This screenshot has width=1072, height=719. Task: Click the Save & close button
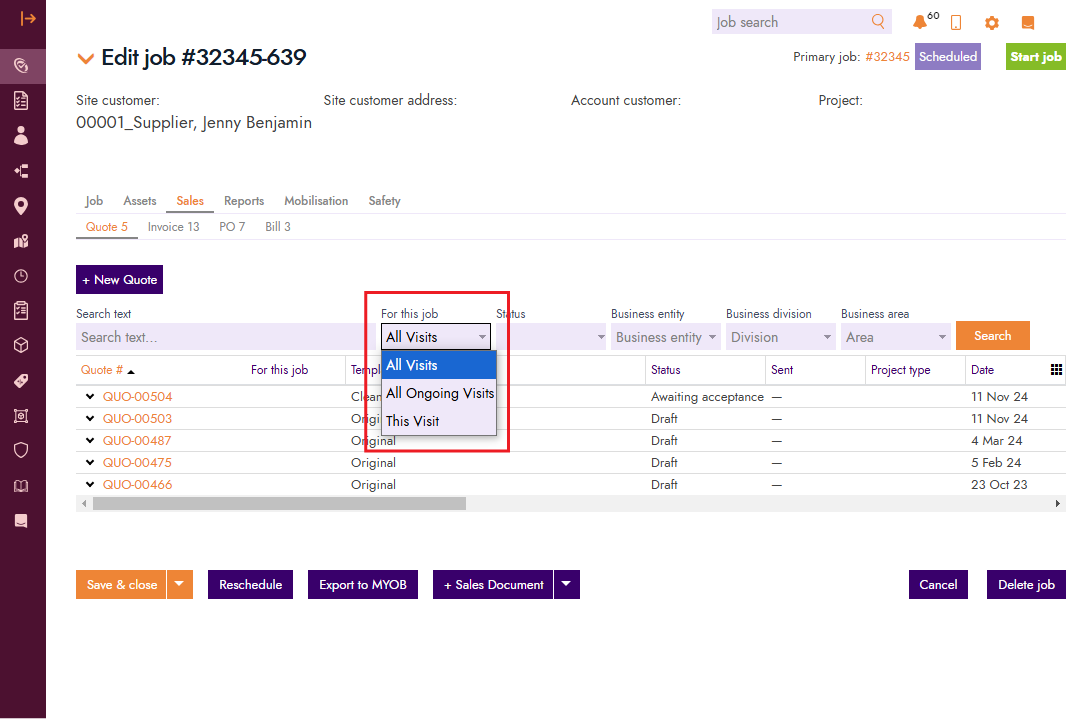tap(121, 584)
